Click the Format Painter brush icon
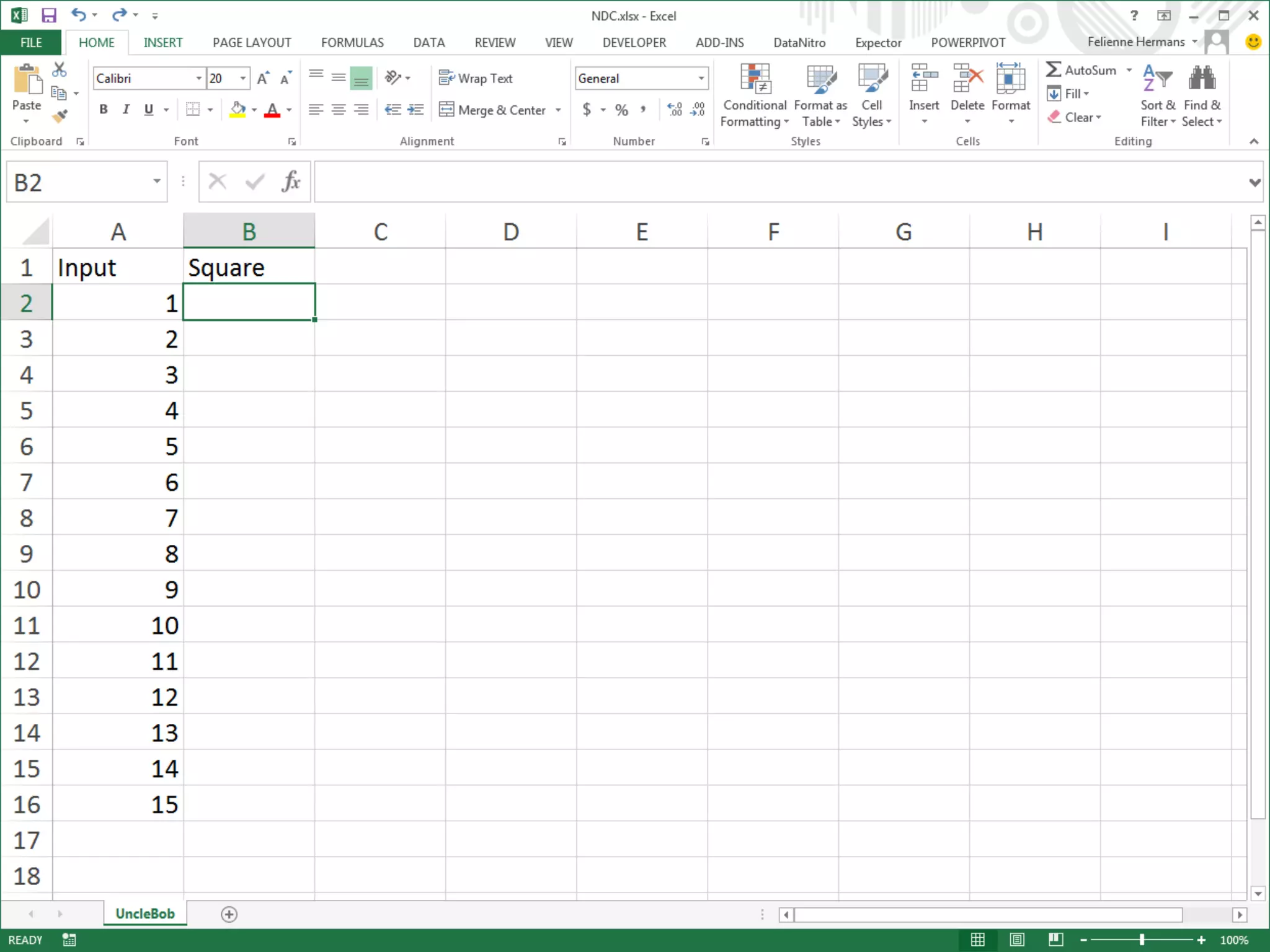1270x952 pixels. tap(60, 116)
